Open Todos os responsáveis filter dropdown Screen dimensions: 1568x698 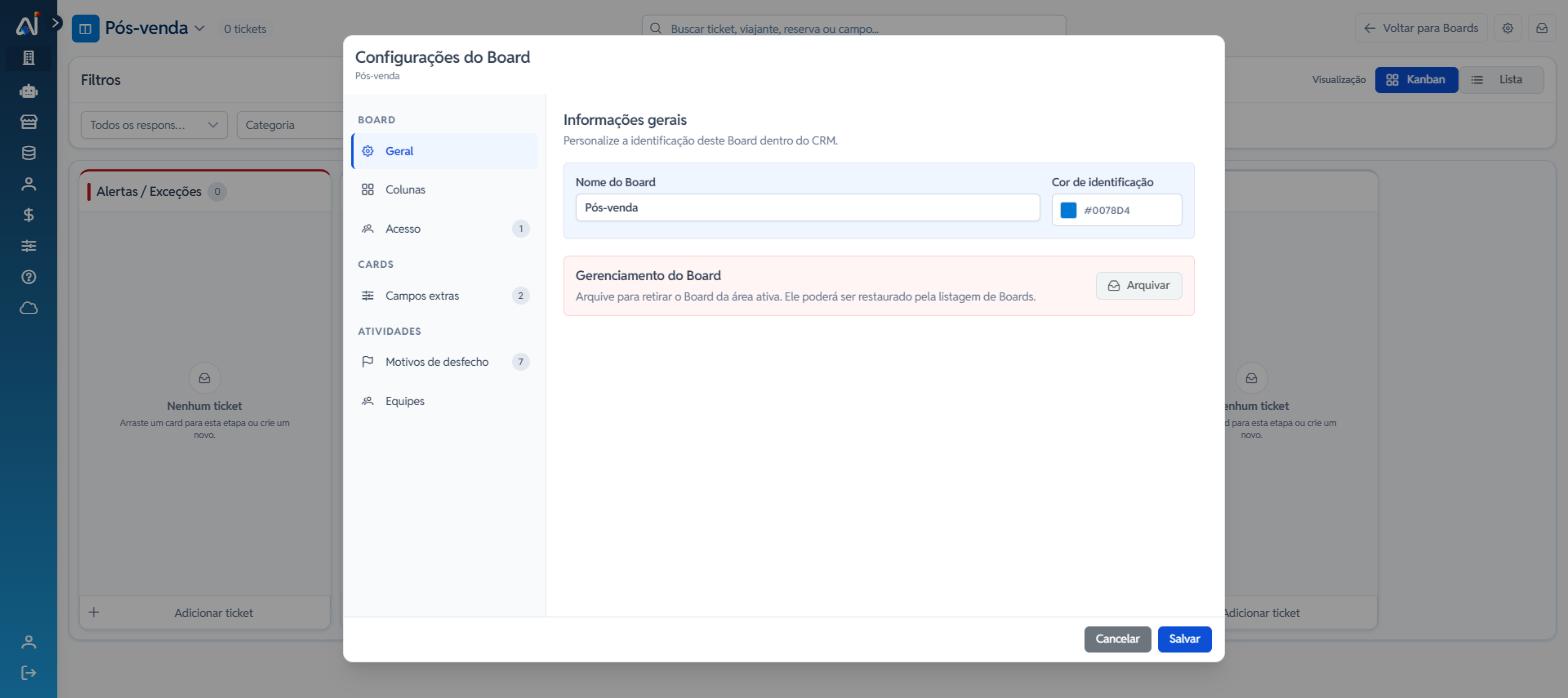pyautogui.click(x=154, y=125)
